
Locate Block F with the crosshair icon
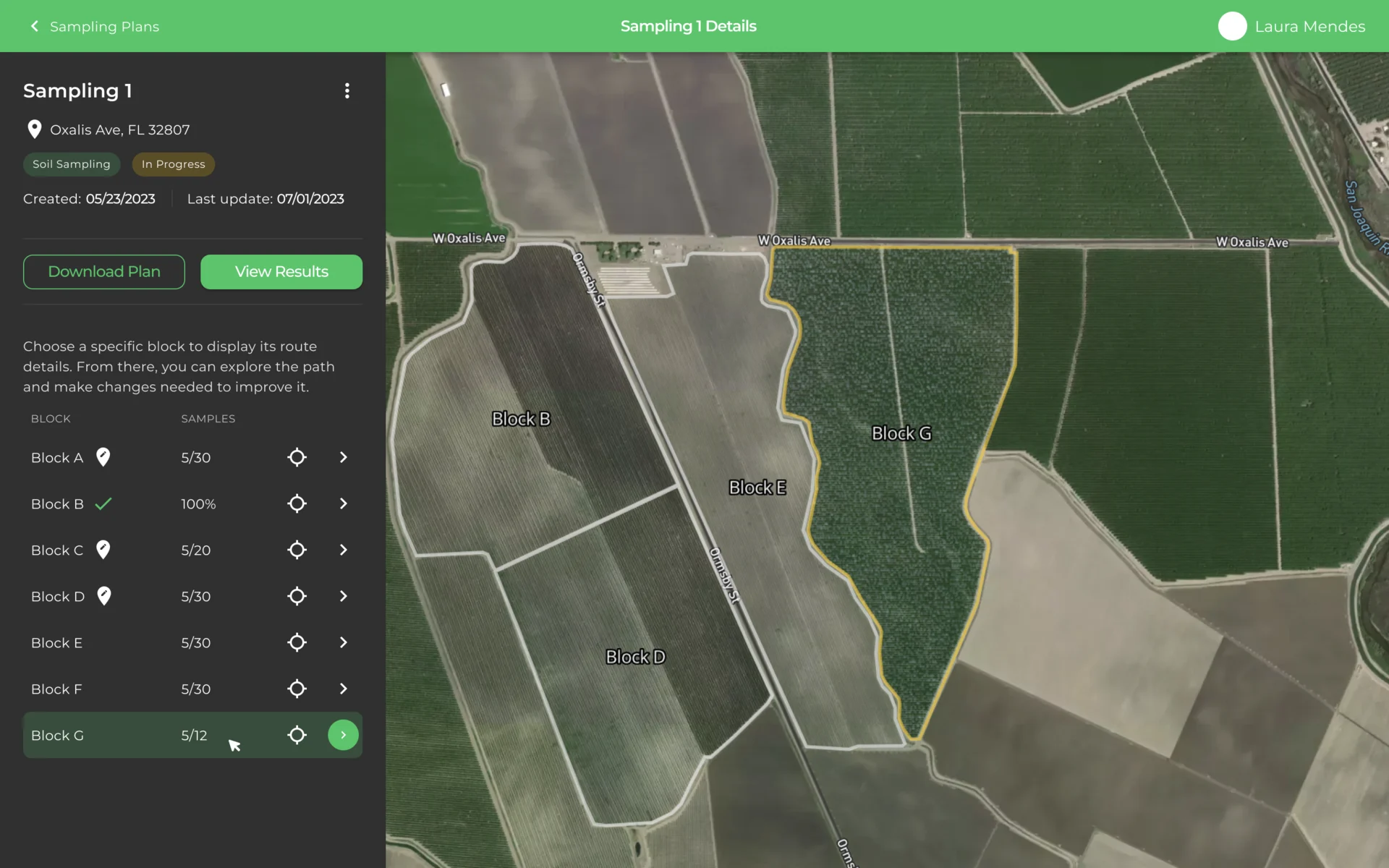(x=297, y=689)
